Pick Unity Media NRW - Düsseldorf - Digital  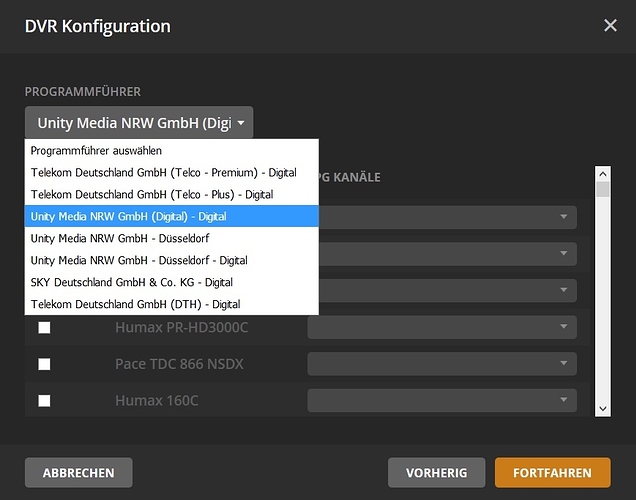(x=139, y=260)
